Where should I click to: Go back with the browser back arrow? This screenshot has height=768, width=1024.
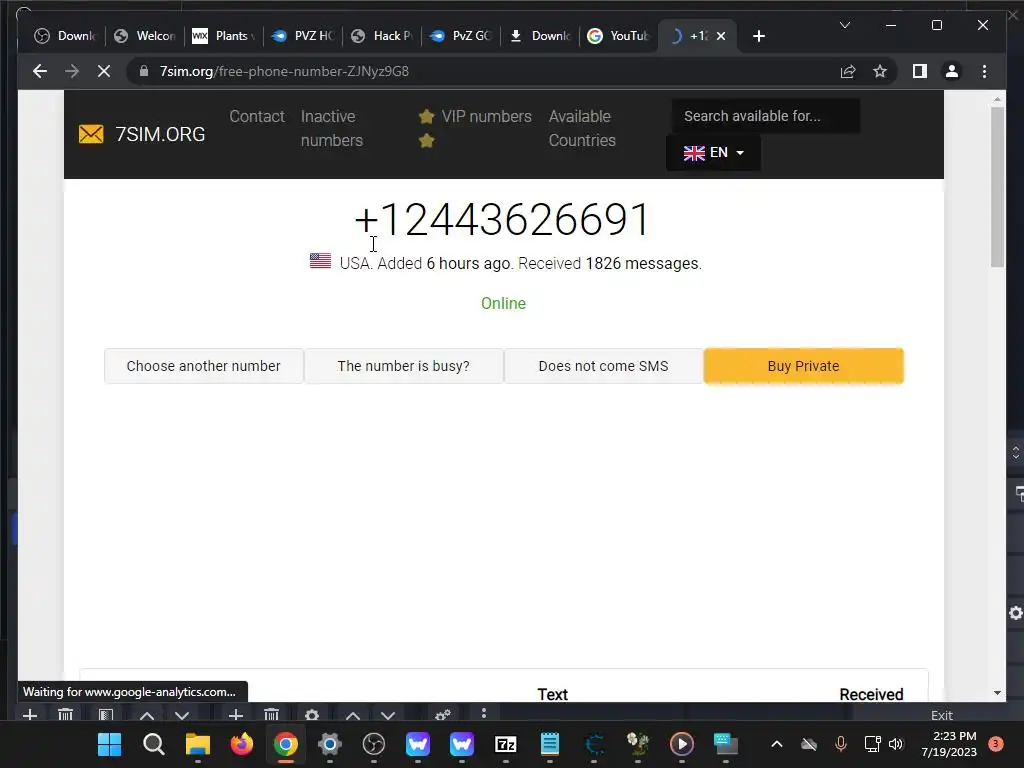pyautogui.click(x=40, y=71)
